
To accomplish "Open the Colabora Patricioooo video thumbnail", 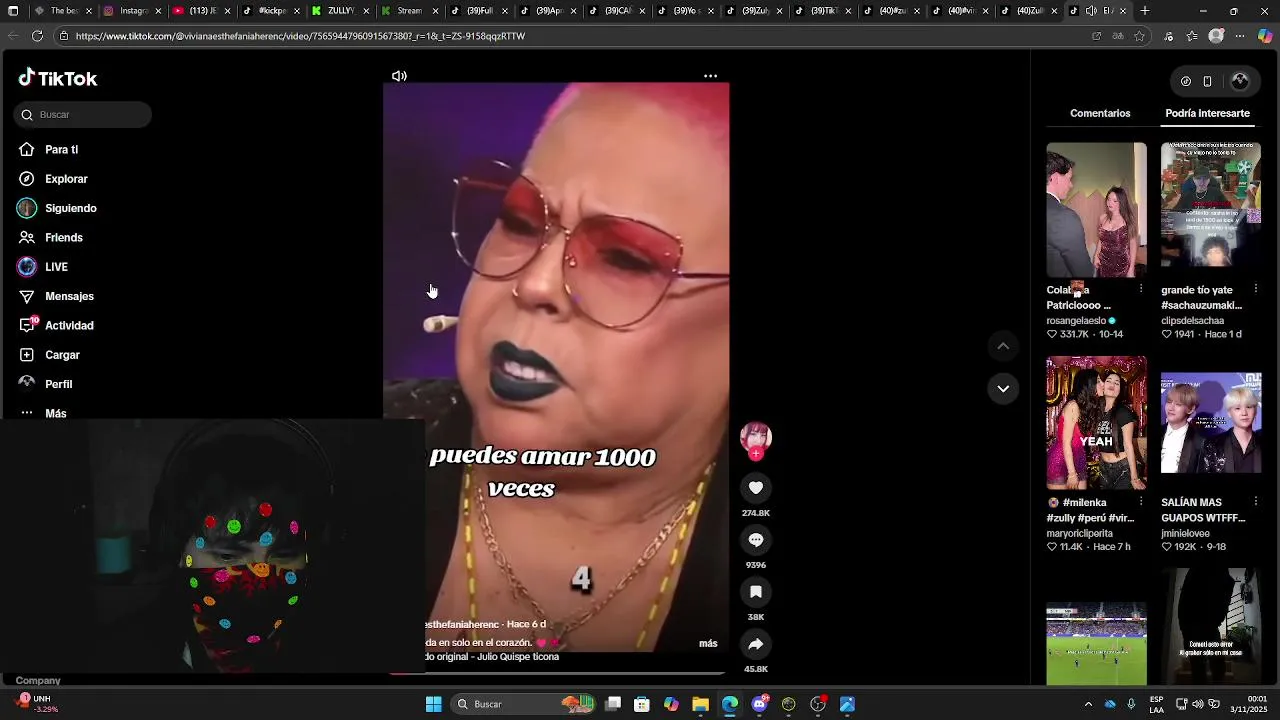I will pyautogui.click(x=1097, y=210).
